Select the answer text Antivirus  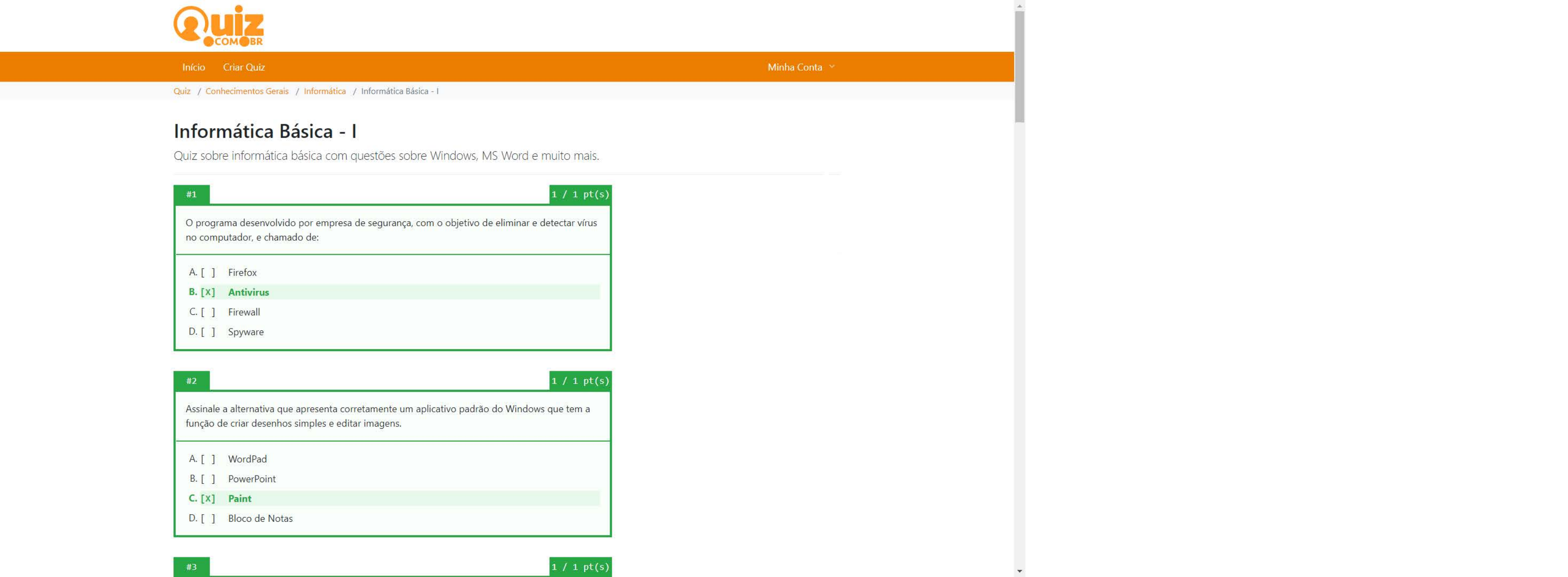[248, 292]
